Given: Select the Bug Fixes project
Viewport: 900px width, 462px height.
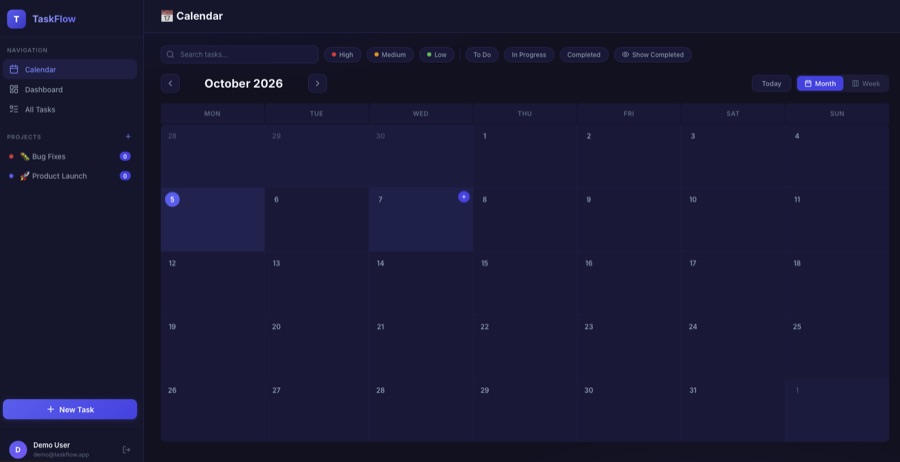Looking at the screenshot, I should point(70,156).
